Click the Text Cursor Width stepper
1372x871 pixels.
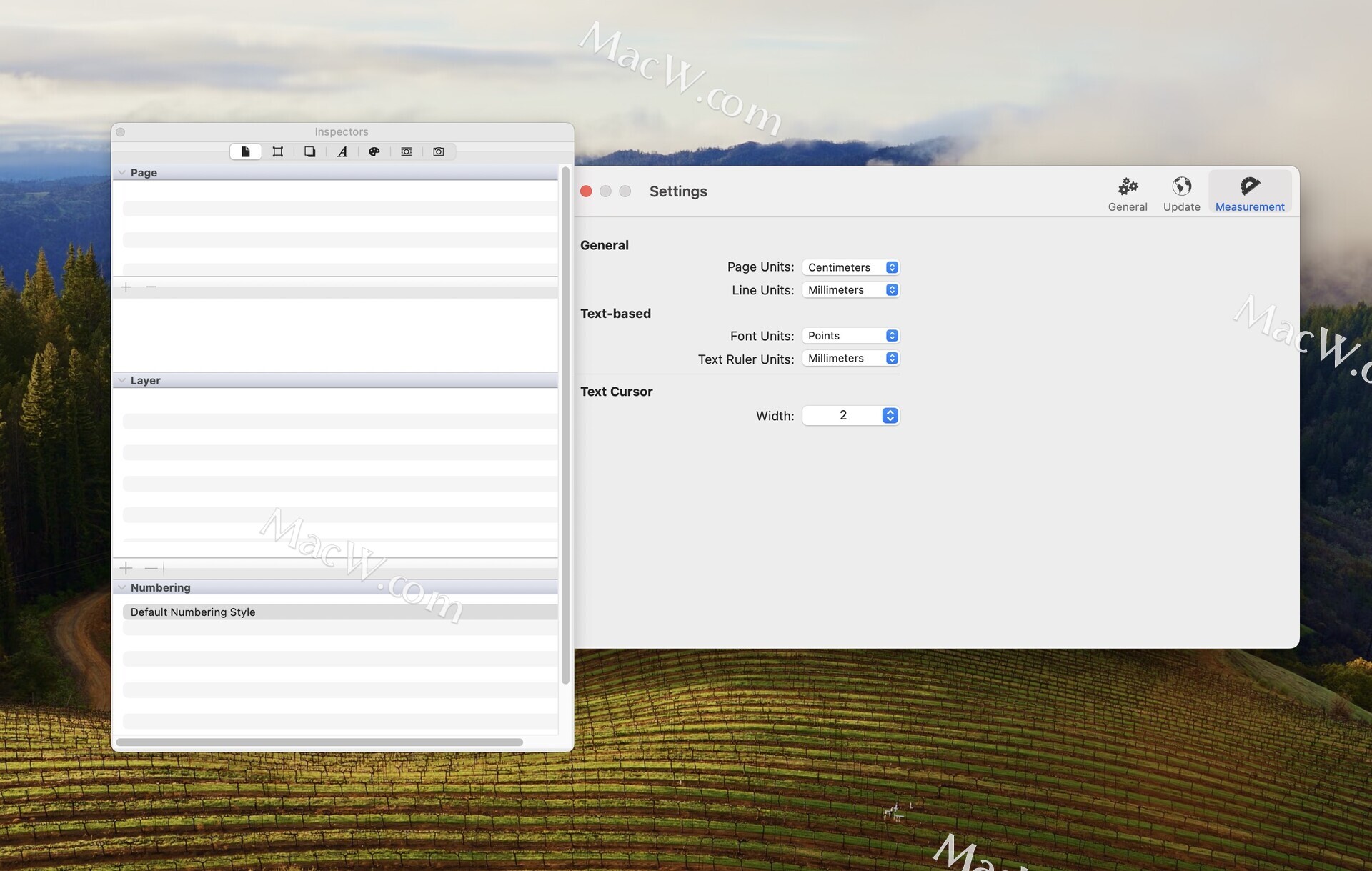[890, 416]
